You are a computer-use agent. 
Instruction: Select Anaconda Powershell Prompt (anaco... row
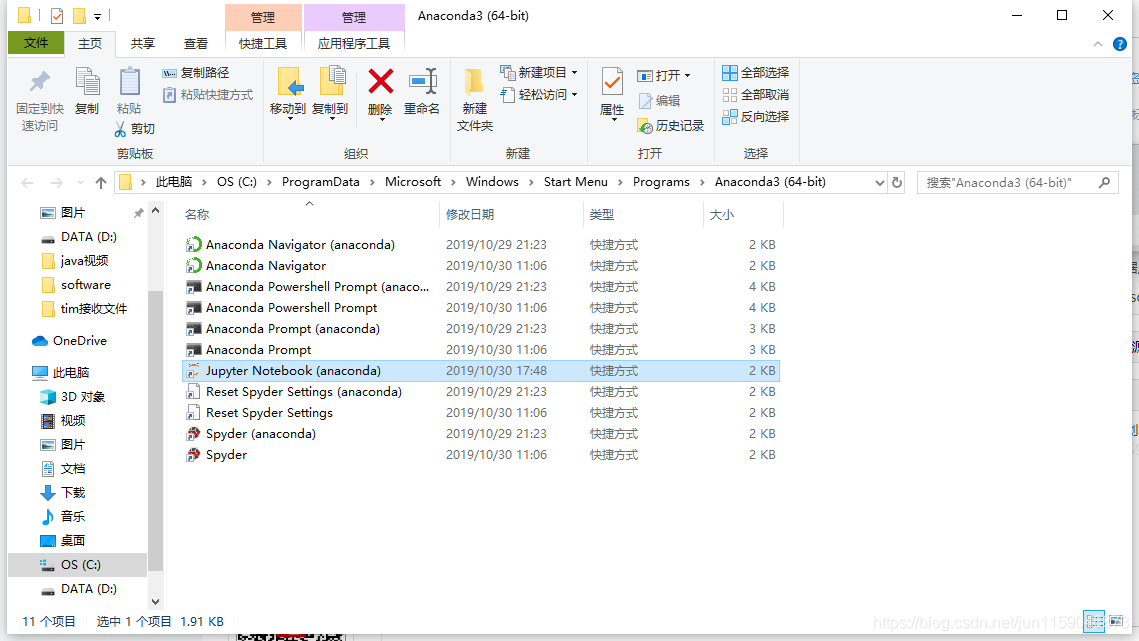click(480, 287)
